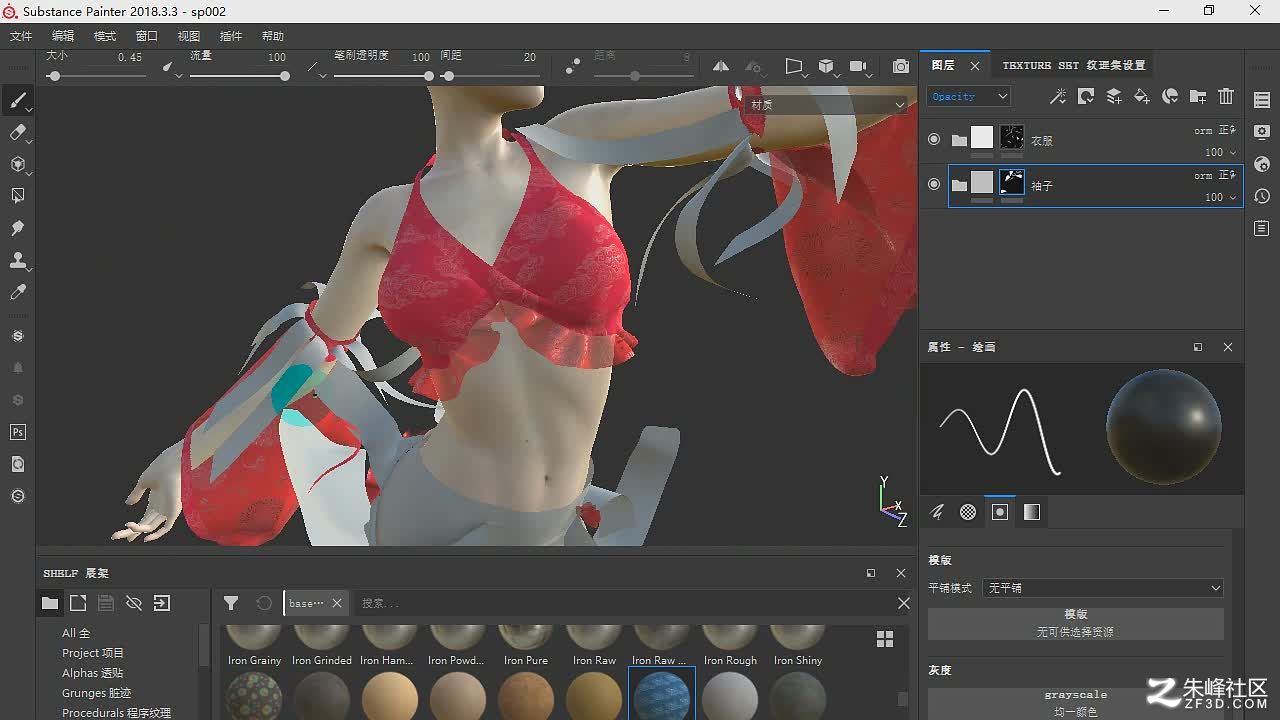Add a new paint layer
Viewport: 1280px width, 720px height.
(x=1113, y=96)
